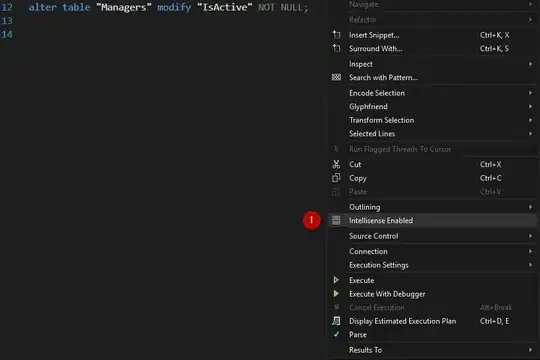Click the "Managers" table name in code

tap(124, 7)
